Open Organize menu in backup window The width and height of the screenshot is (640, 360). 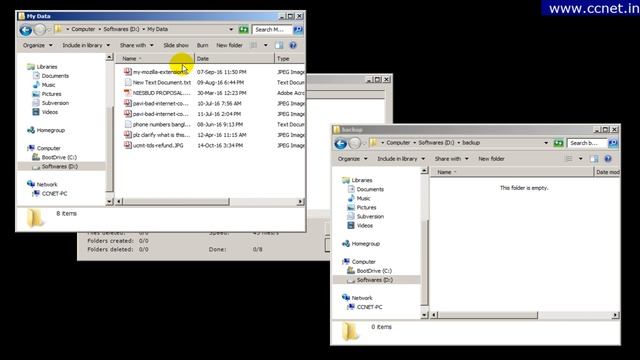point(353,159)
